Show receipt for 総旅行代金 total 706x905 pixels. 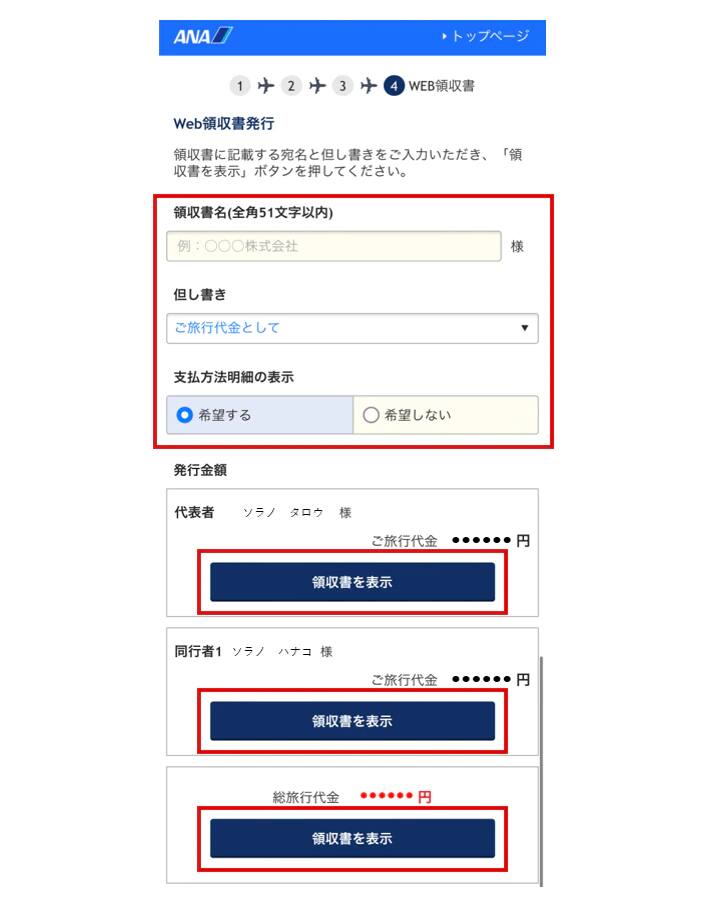[352, 839]
